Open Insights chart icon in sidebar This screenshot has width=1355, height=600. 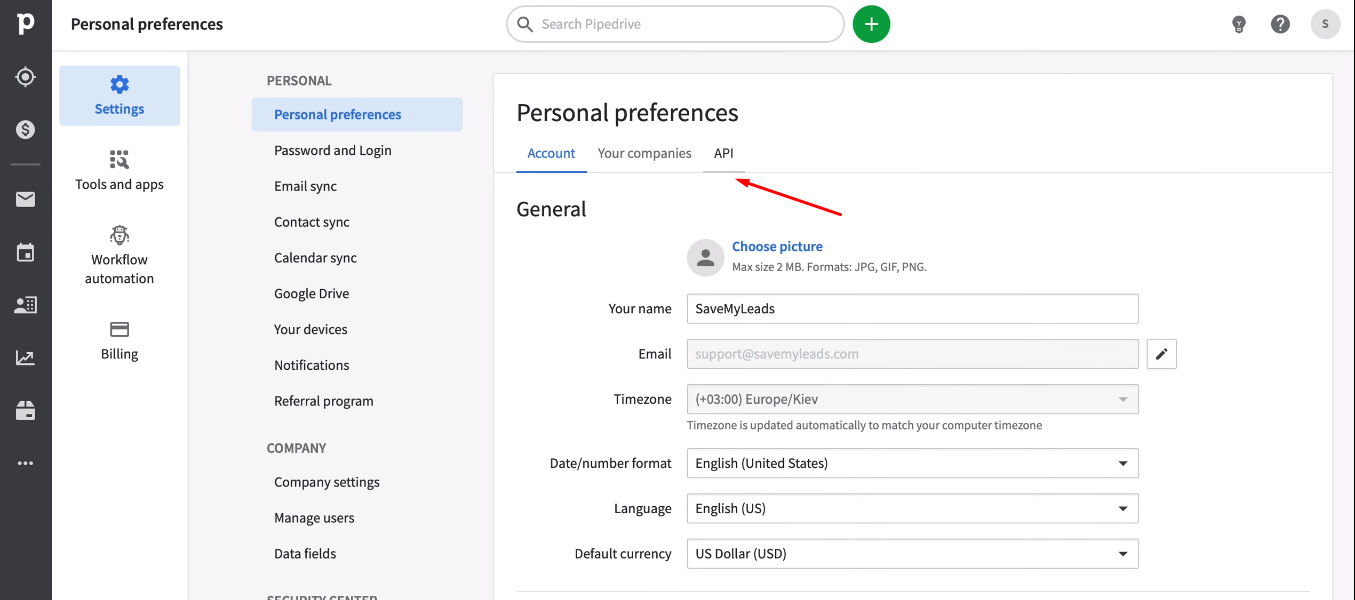click(x=26, y=358)
